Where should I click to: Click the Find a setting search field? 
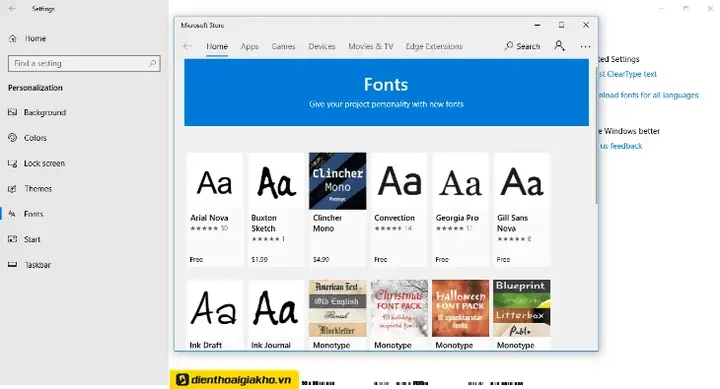coord(84,63)
